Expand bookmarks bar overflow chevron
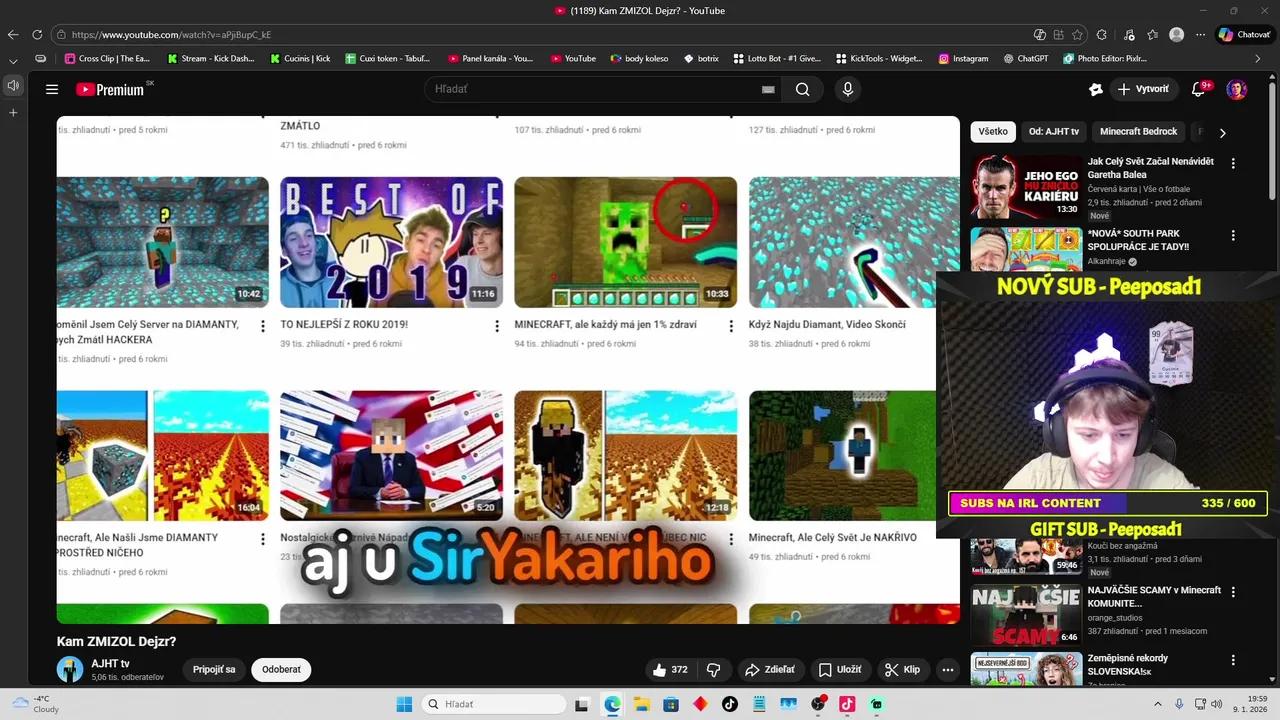This screenshot has height=720, width=1280. pos(1258,59)
